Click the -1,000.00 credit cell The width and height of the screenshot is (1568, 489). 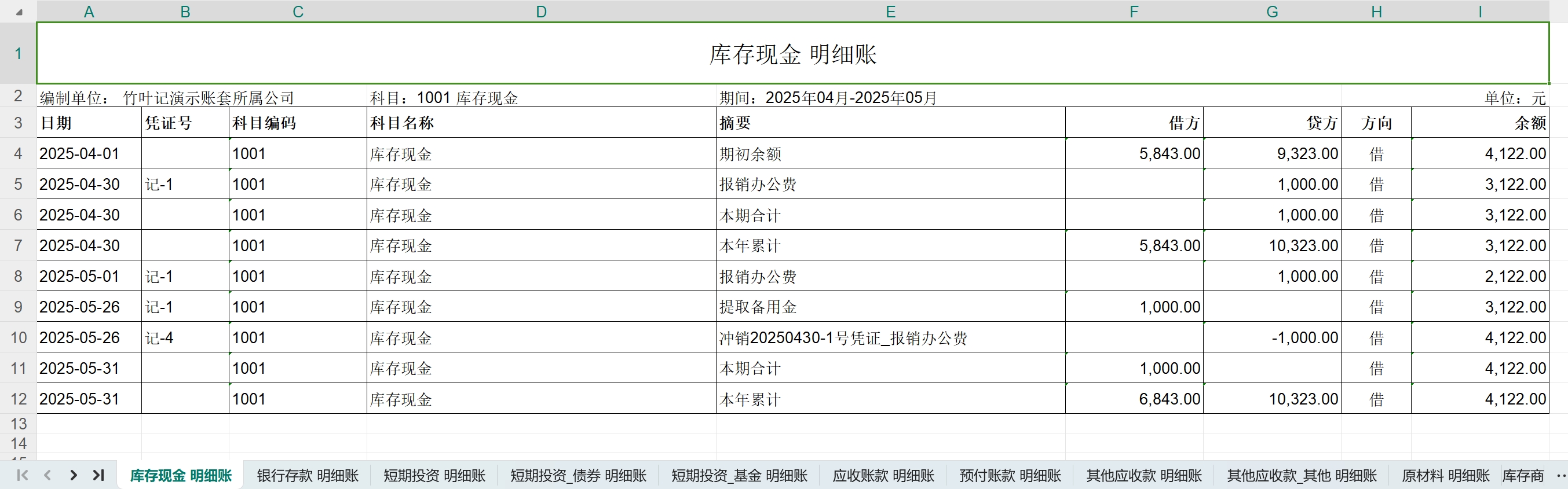[x=1272, y=337]
